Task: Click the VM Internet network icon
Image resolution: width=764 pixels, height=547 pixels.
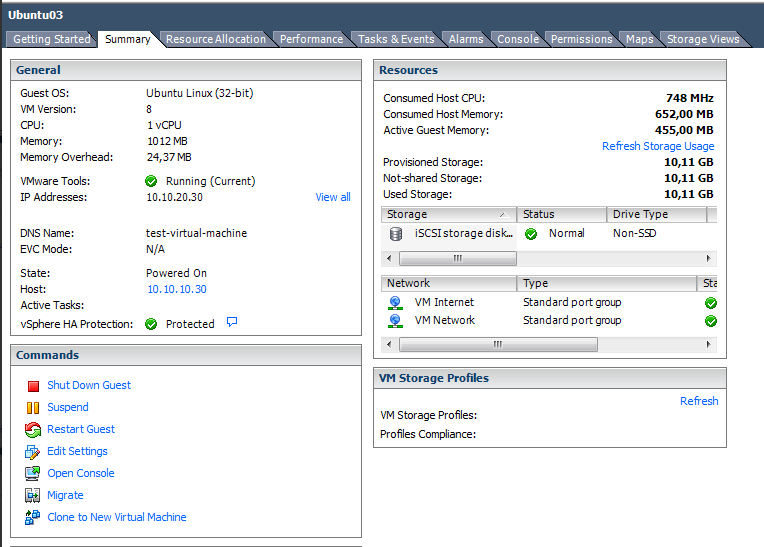Action: pyautogui.click(x=395, y=303)
